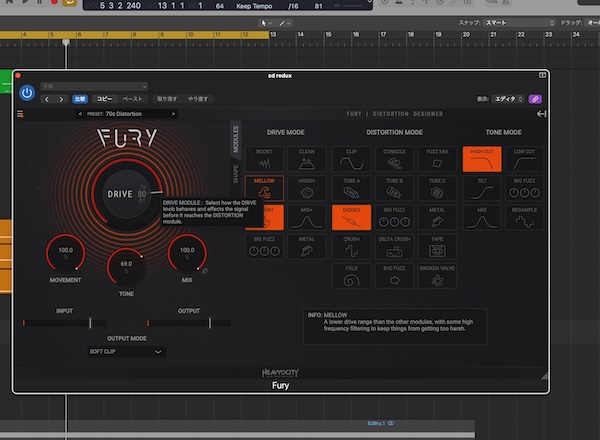The width and height of the screenshot is (600, 440).
Task: Choose the FUZZ MIX distortion module
Action: tap(437, 159)
